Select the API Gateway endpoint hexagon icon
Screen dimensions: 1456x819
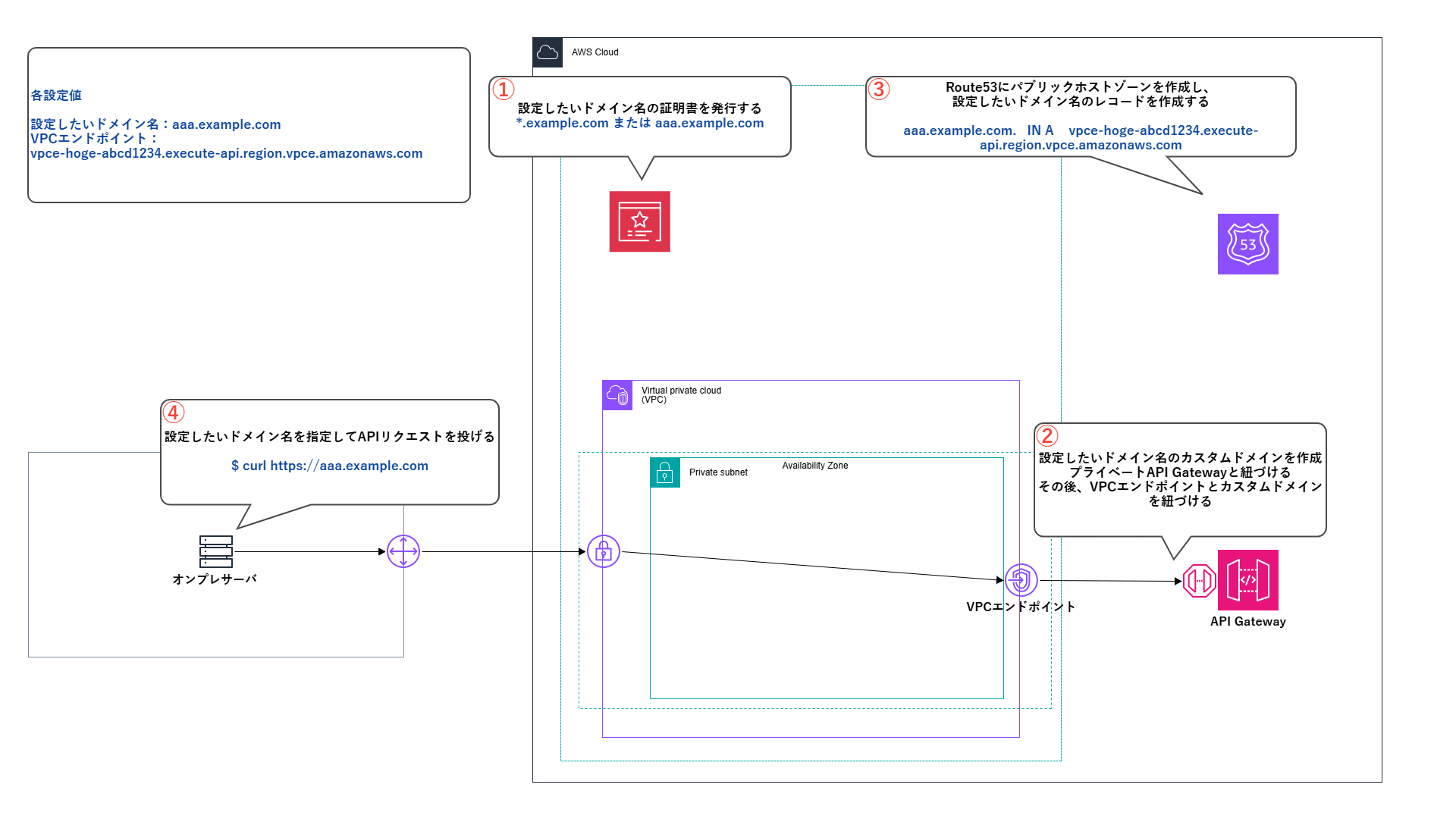pos(1199,581)
